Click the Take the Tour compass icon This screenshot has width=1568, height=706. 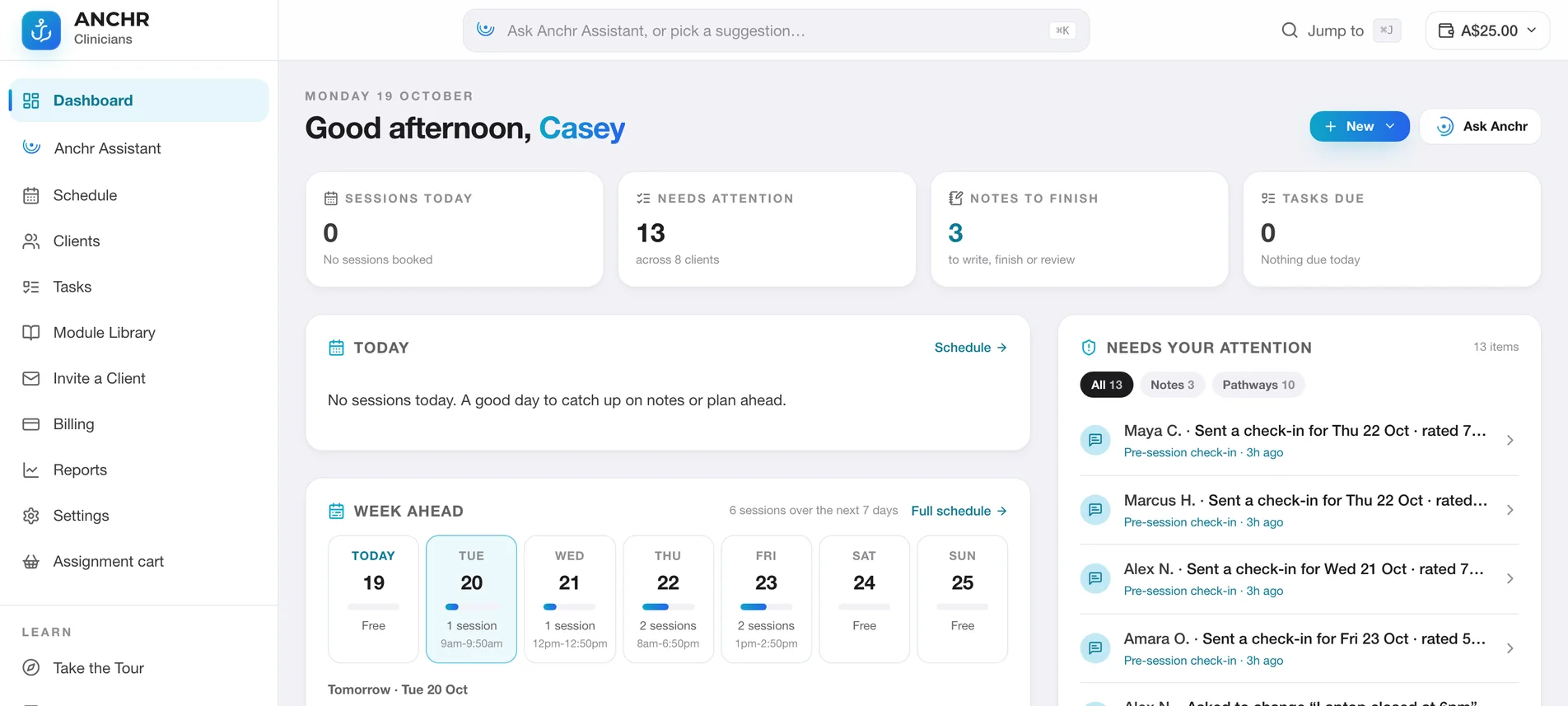[31, 668]
